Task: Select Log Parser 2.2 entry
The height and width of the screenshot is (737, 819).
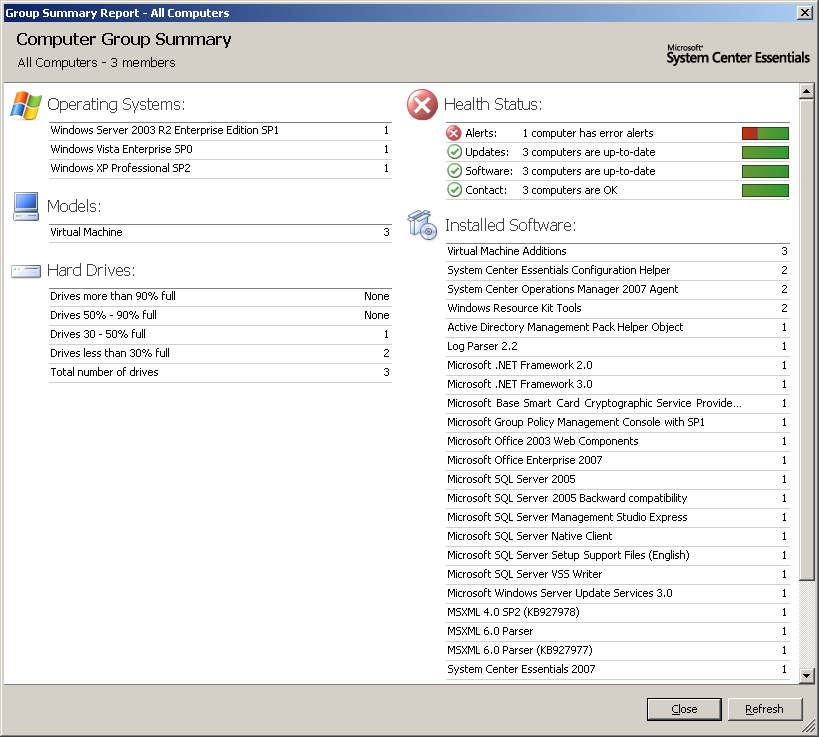Action: 617,346
